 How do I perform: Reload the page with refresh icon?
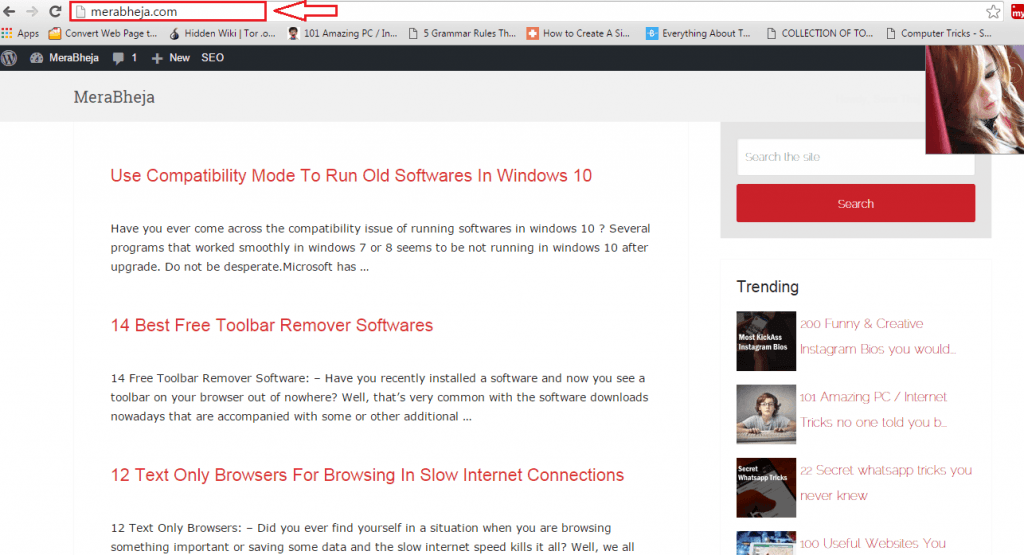pos(55,12)
